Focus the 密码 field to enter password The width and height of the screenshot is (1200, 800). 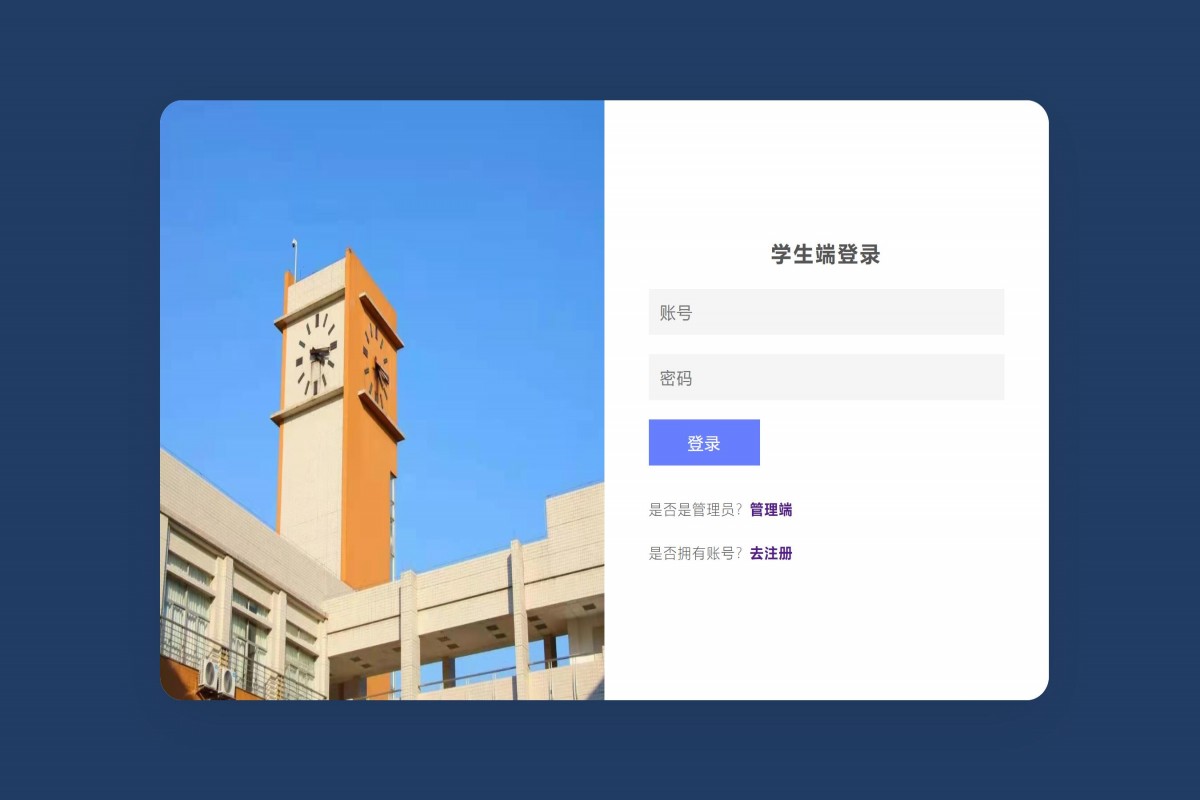[826, 377]
